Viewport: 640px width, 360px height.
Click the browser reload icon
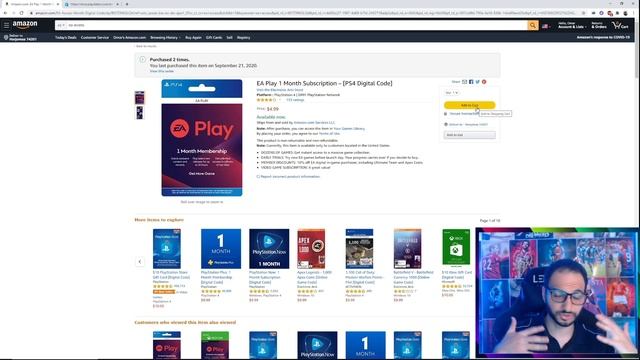click(21, 13)
